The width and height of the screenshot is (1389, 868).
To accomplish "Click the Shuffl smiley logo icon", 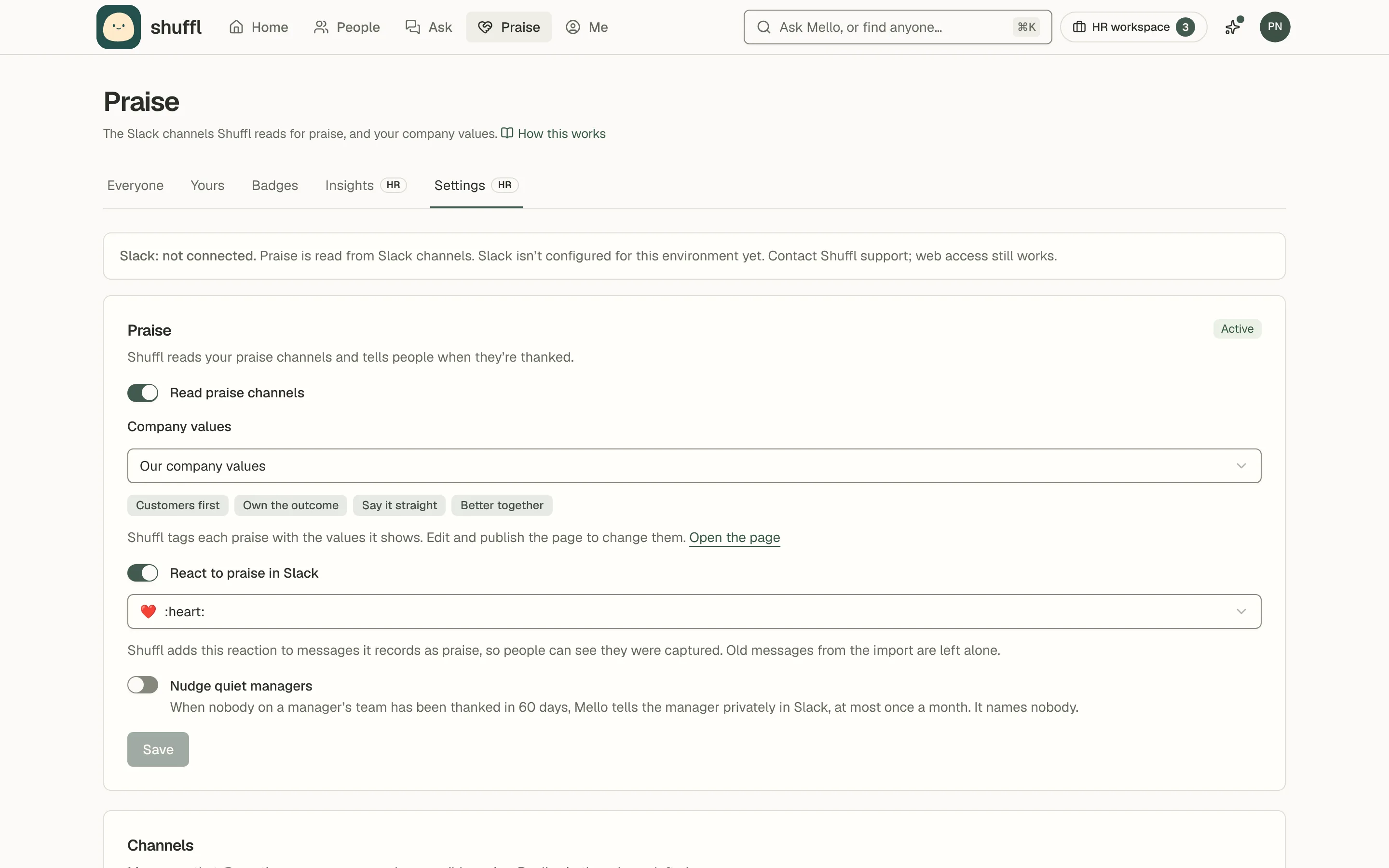I will (118, 27).
